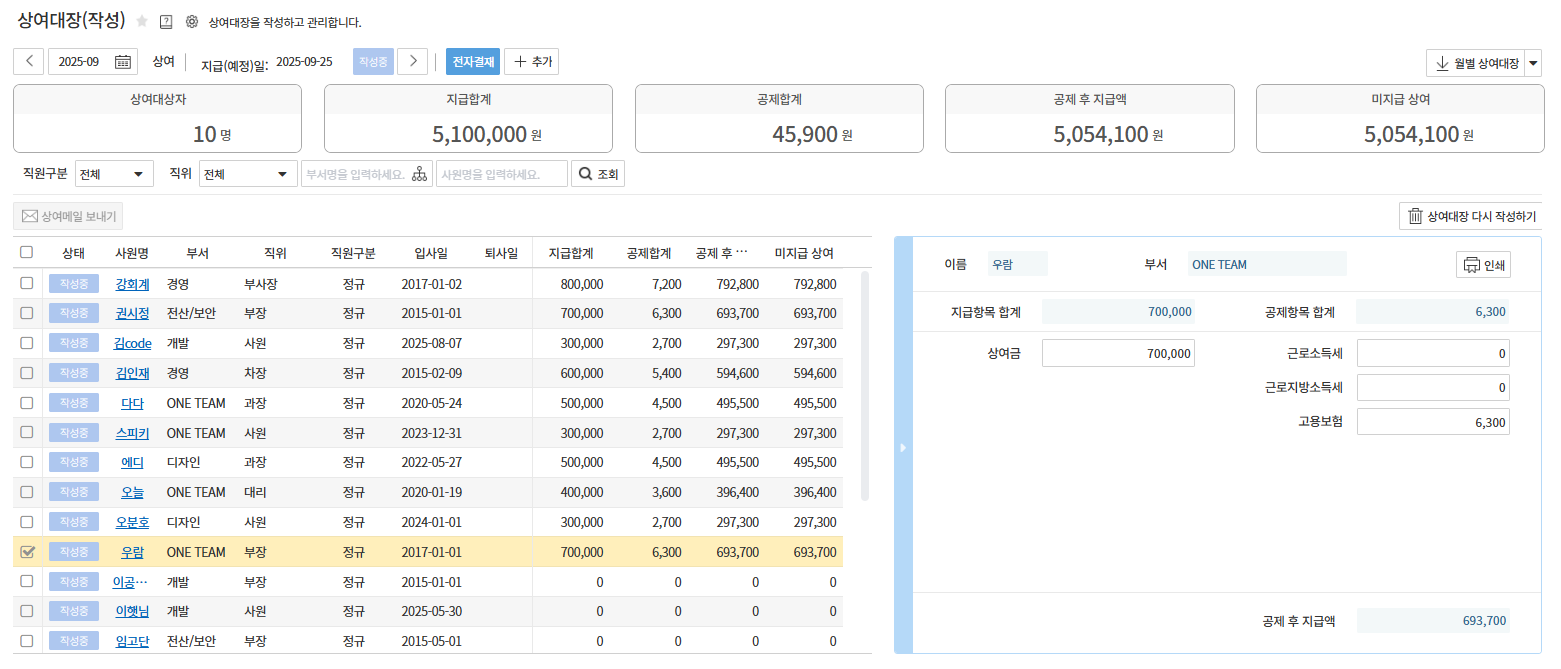This screenshot has height=669, width=1561.
Task: Go to next month arrow
Action: [412, 62]
